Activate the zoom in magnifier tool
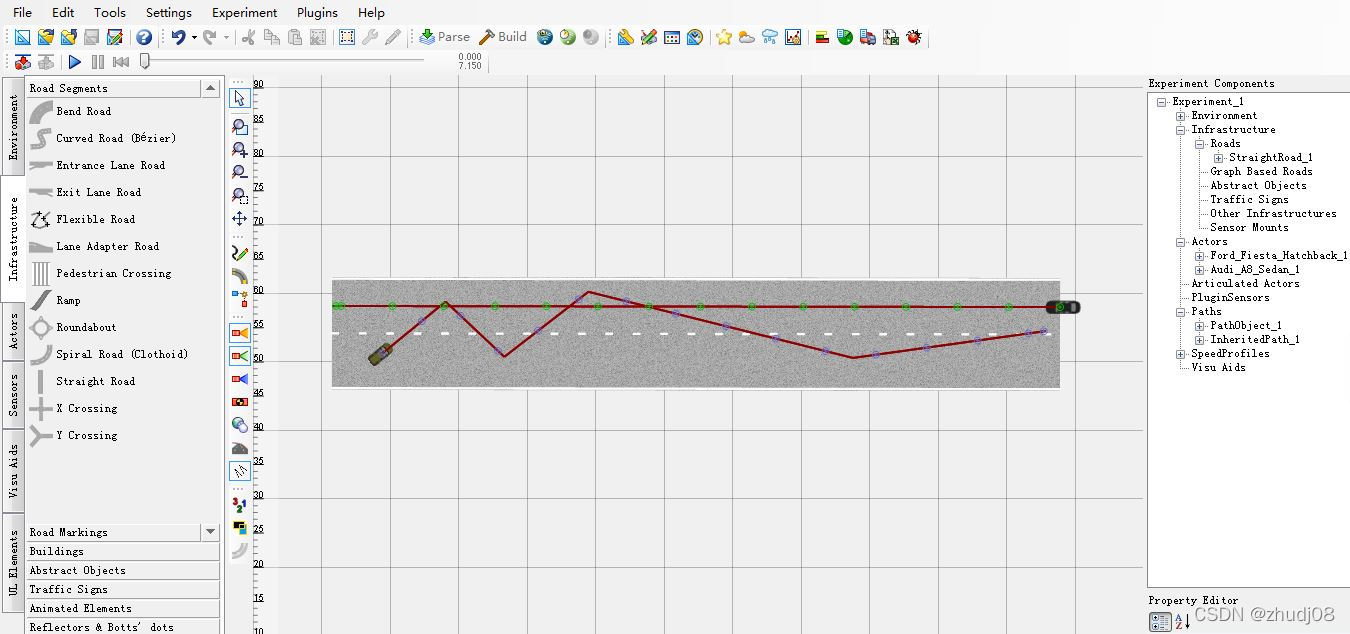Image resolution: width=1350 pixels, height=634 pixels. coord(240,150)
